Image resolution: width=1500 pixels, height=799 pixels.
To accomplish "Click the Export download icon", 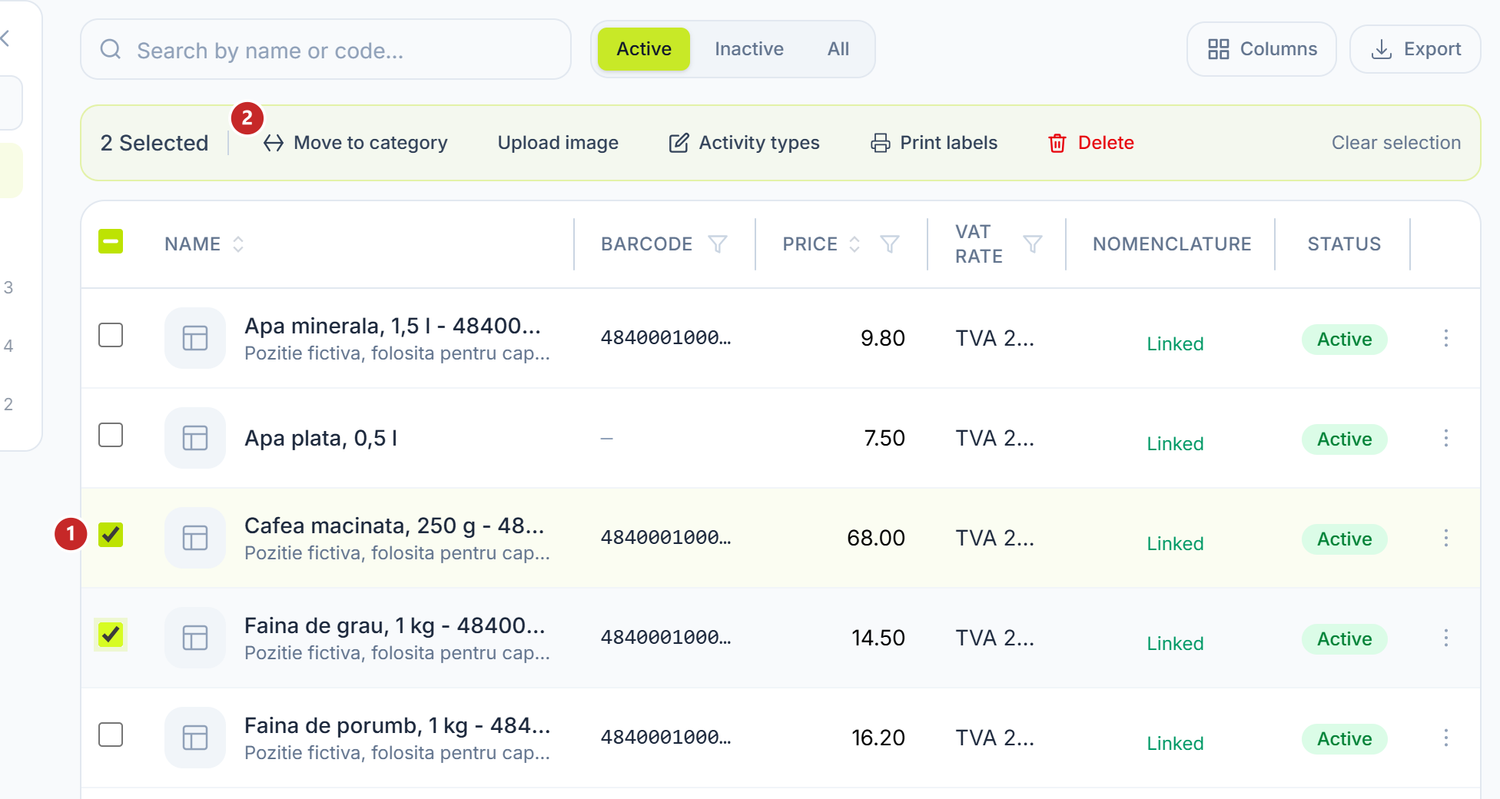I will point(1381,49).
